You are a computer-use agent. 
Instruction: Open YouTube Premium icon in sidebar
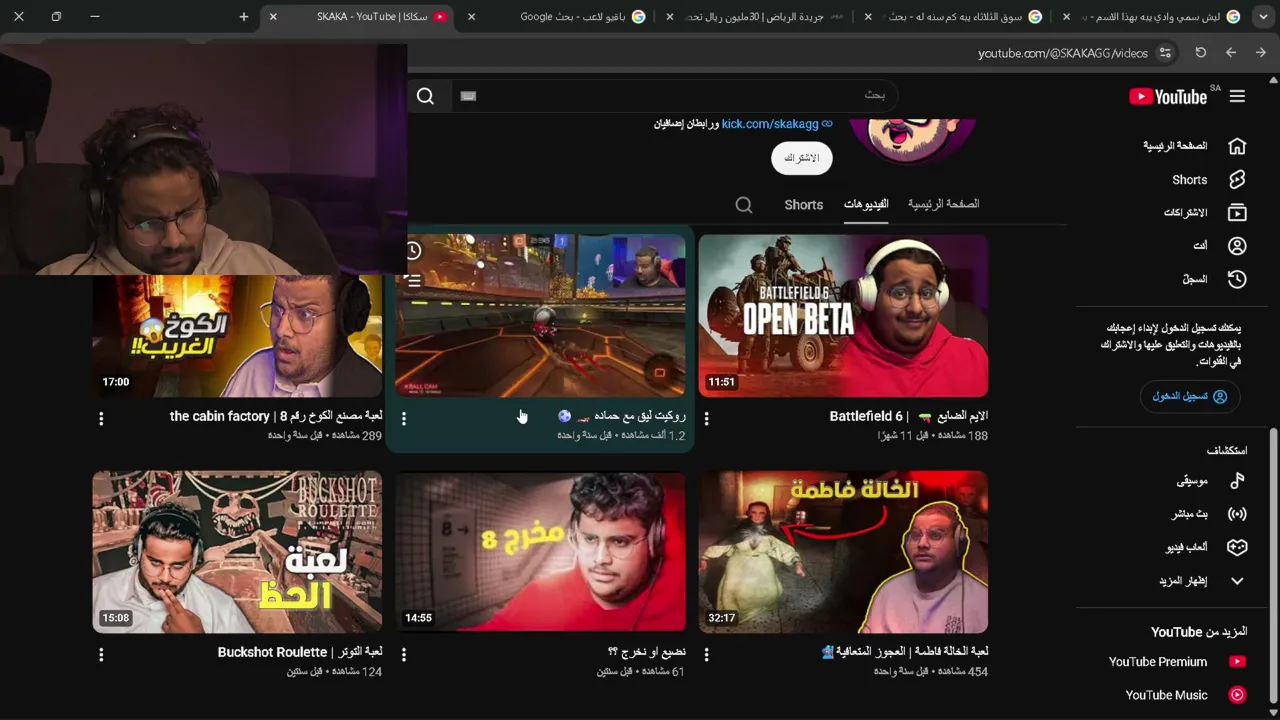tap(1237, 662)
